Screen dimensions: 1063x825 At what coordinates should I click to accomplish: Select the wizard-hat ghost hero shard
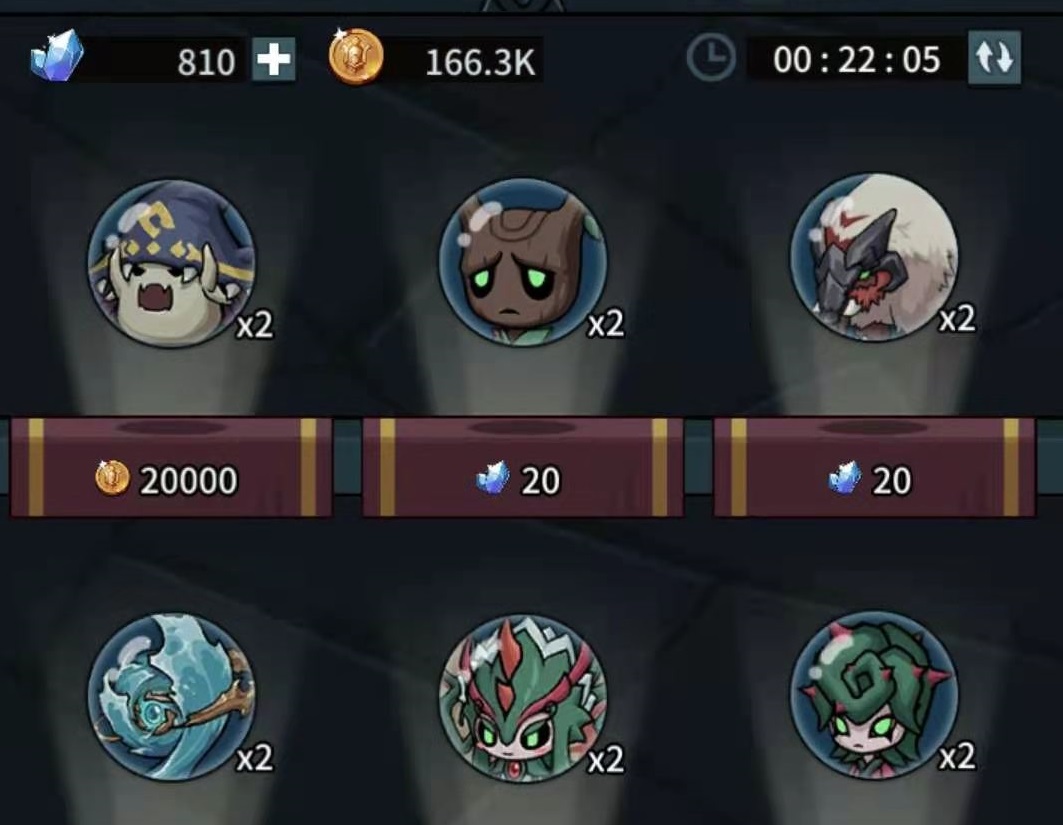coord(173,262)
